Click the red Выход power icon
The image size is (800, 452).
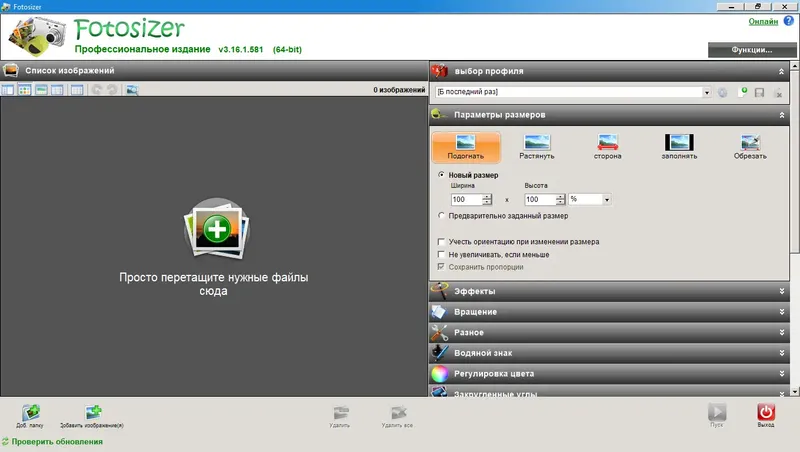(x=766, y=412)
